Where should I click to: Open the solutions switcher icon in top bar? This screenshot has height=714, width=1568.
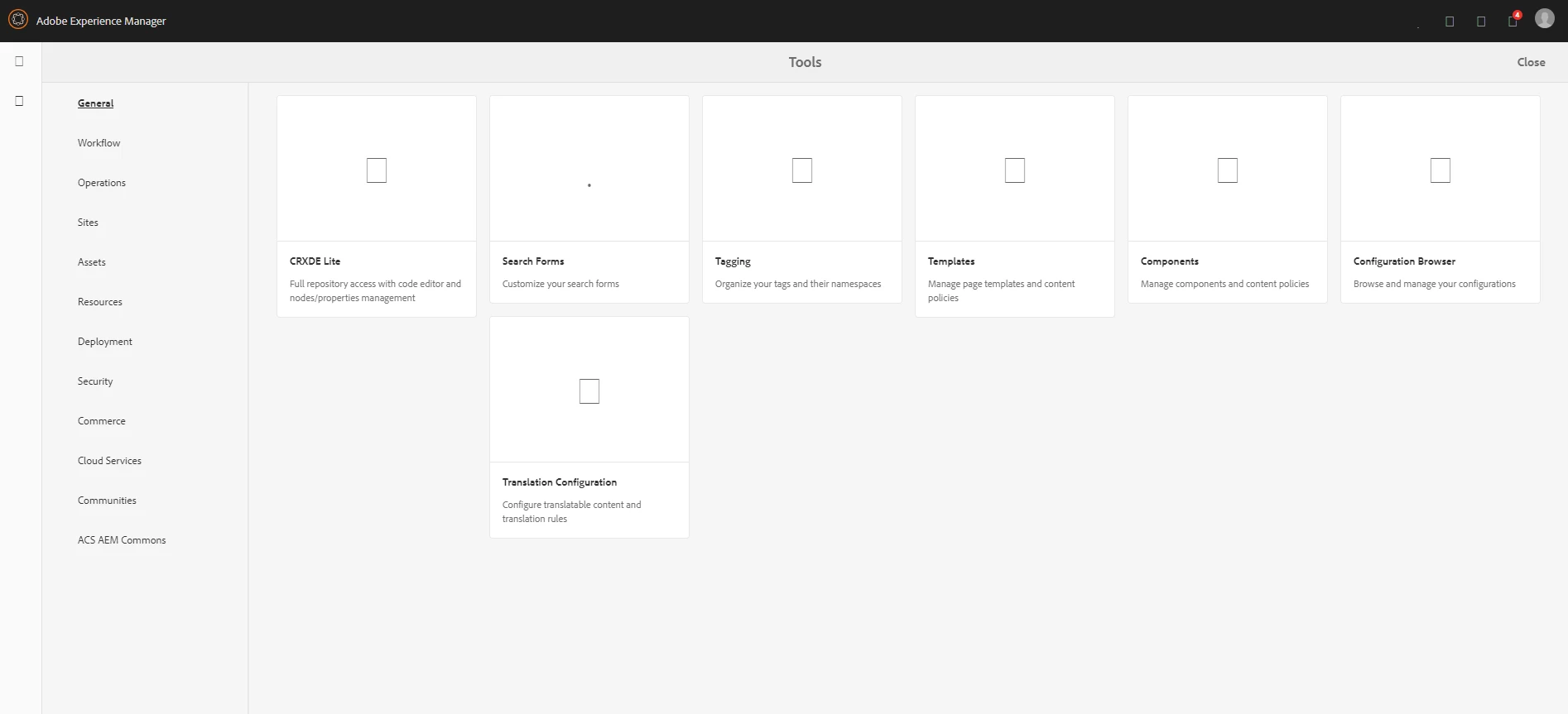pyautogui.click(x=1450, y=22)
